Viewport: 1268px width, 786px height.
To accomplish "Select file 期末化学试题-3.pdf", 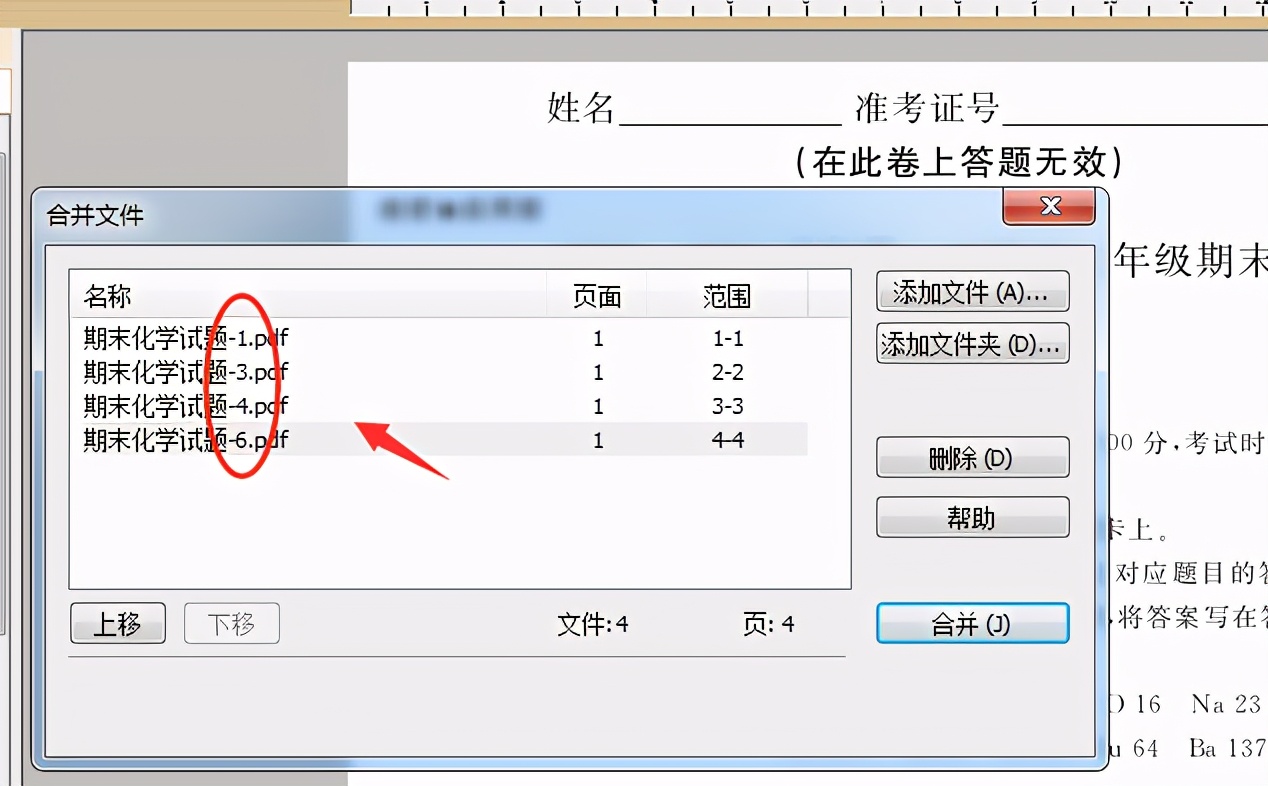I will [438, 373].
